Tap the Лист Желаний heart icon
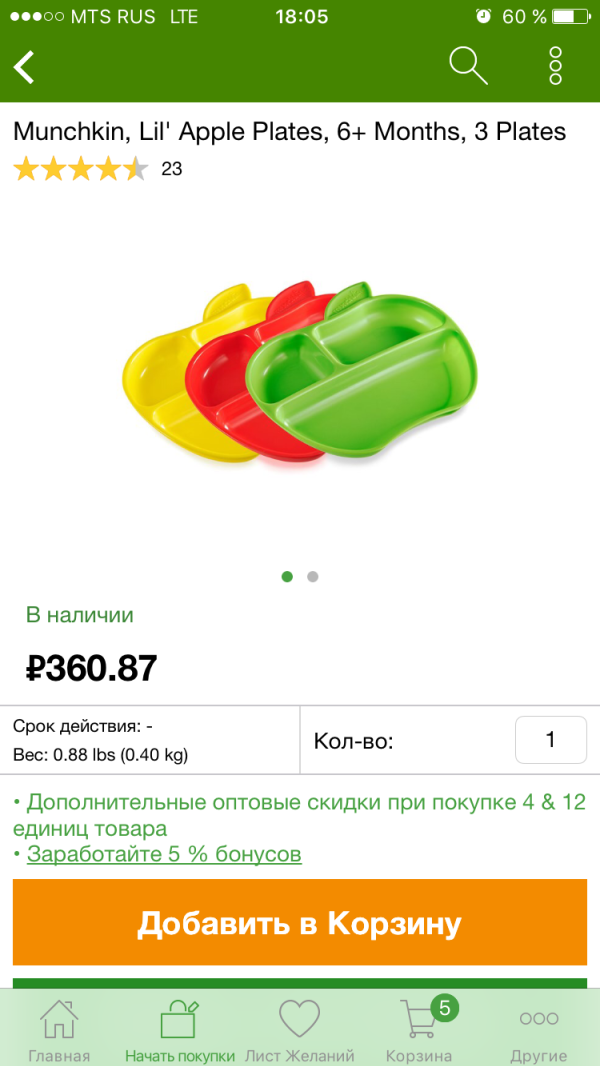The height and width of the screenshot is (1066, 600). (x=299, y=1020)
